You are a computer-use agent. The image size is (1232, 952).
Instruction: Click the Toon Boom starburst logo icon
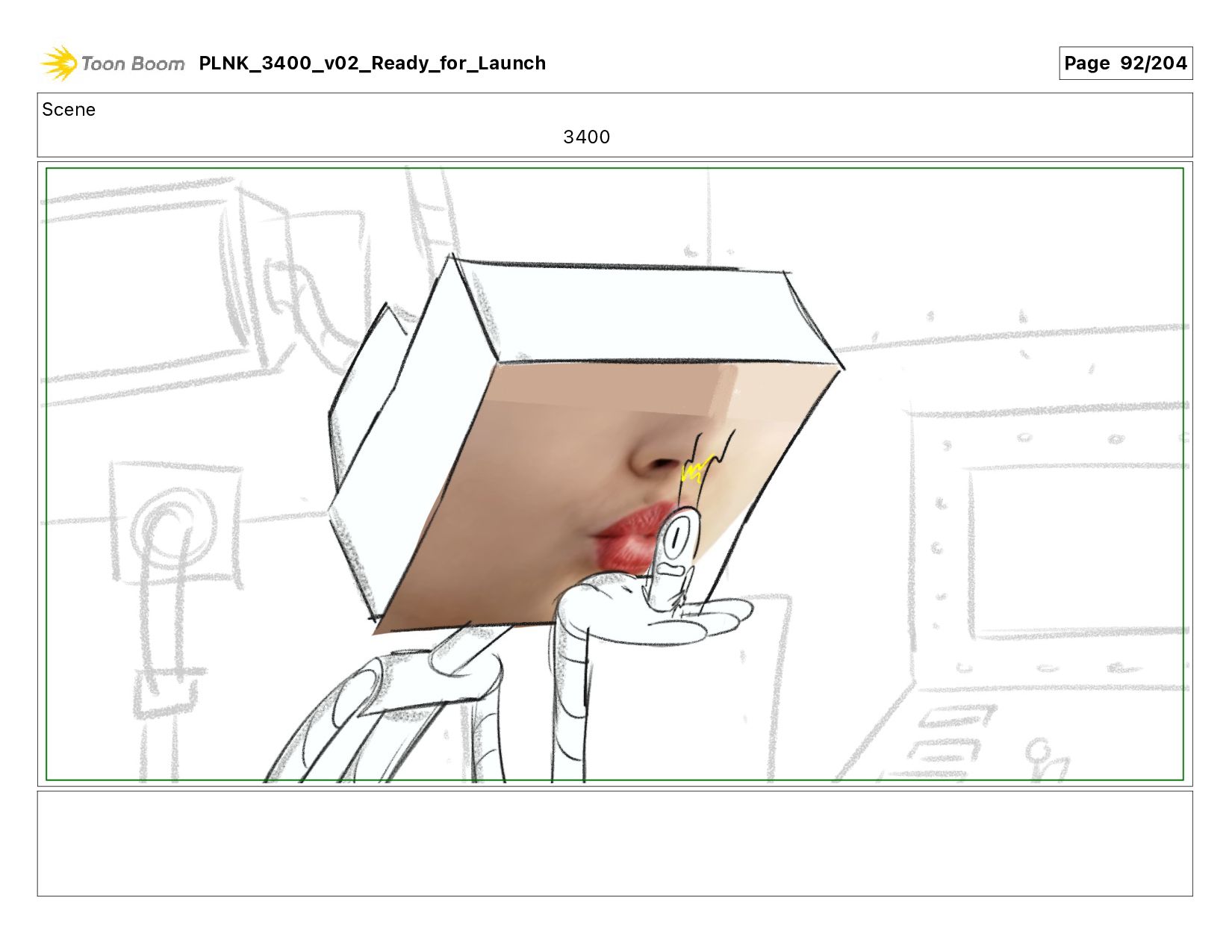(x=59, y=63)
